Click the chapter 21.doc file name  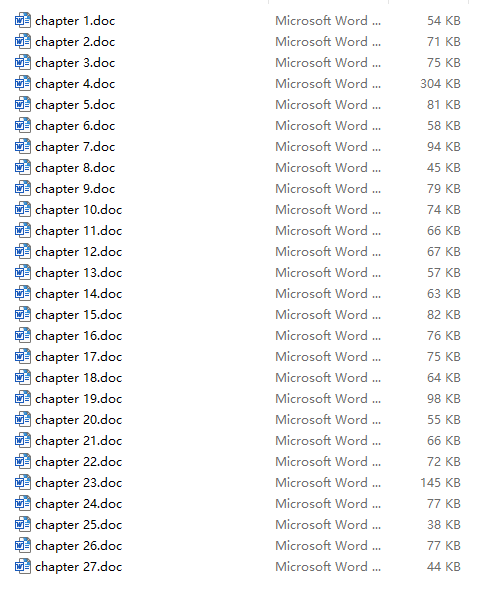click(79, 441)
